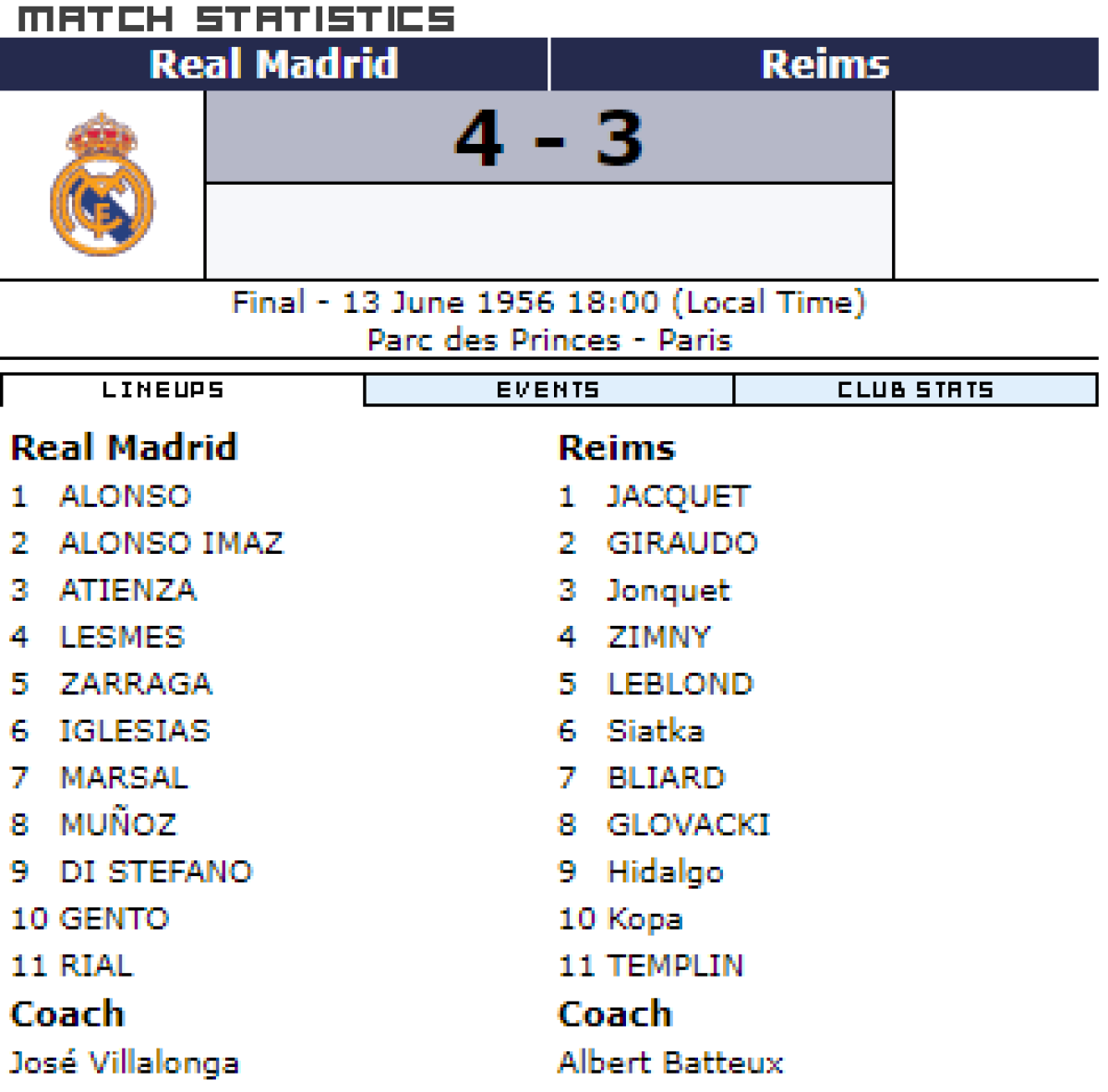Click the Real Madrid header name

pos(273,65)
